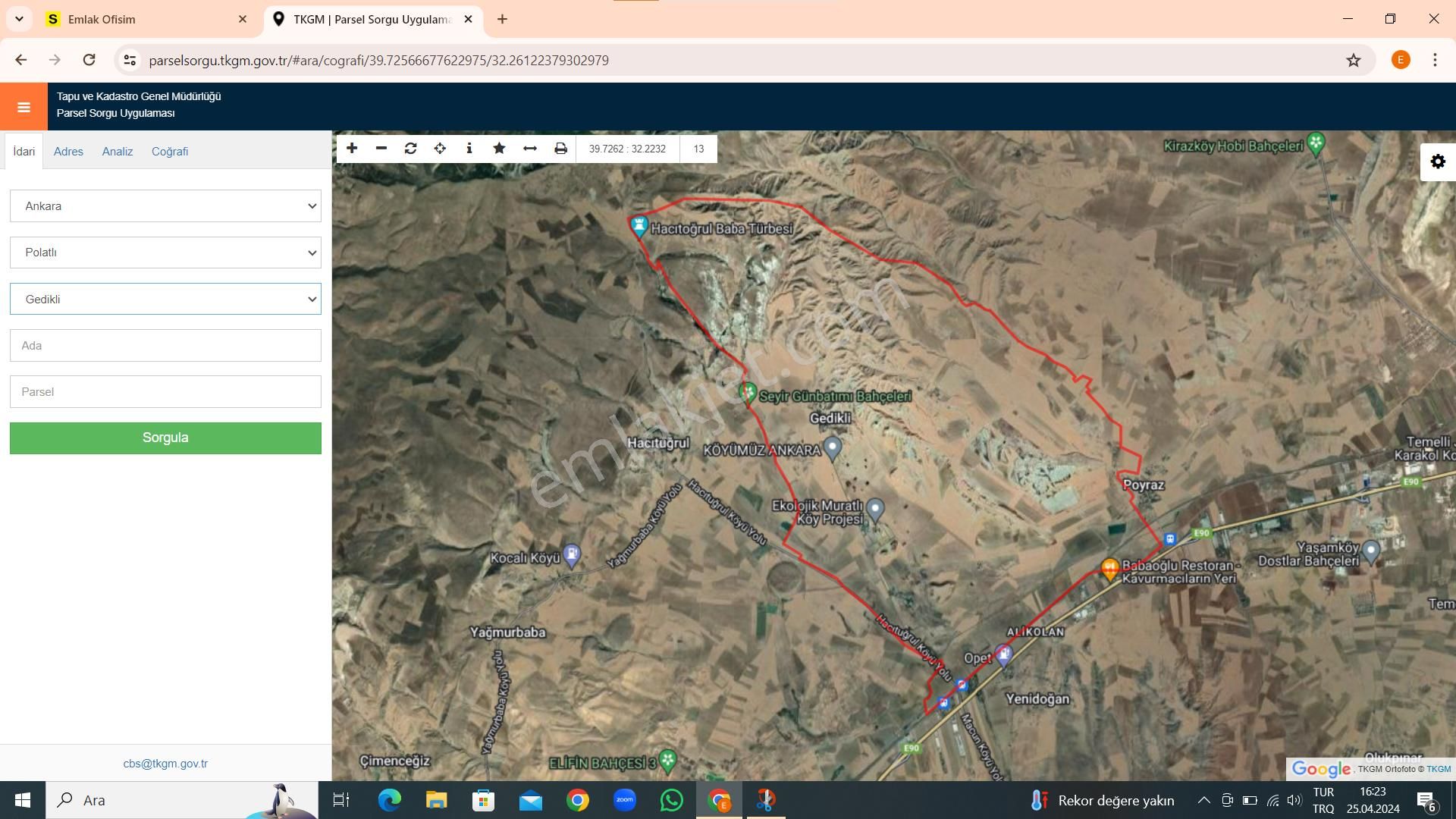Close the Emlak Ofisim tab
The width and height of the screenshot is (1456, 819).
point(243,19)
